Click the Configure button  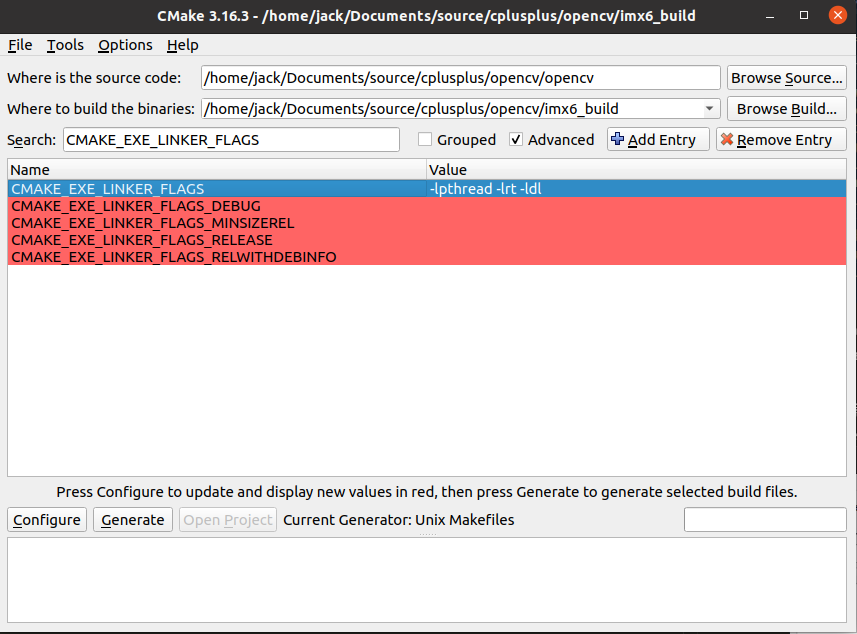pos(47,520)
